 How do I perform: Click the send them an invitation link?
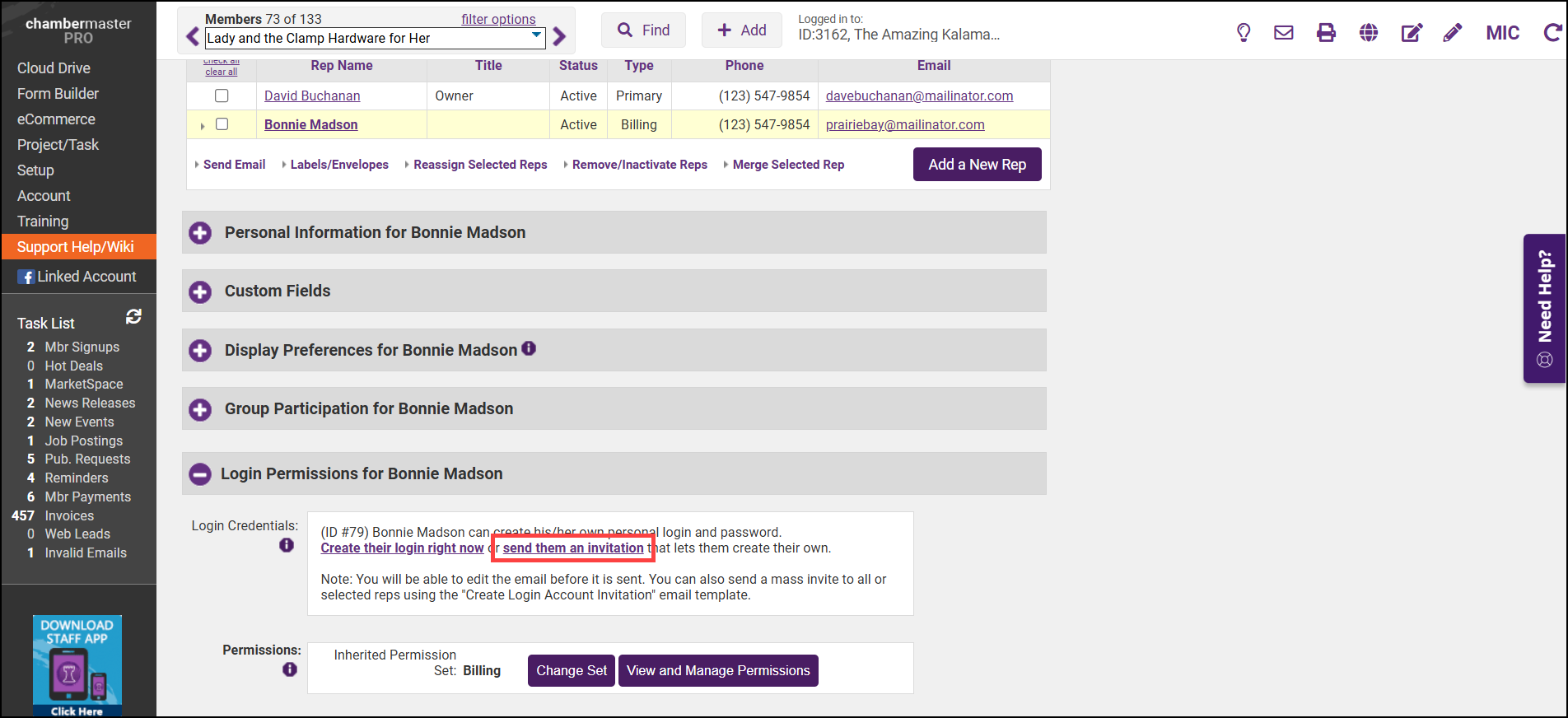tap(573, 548)
